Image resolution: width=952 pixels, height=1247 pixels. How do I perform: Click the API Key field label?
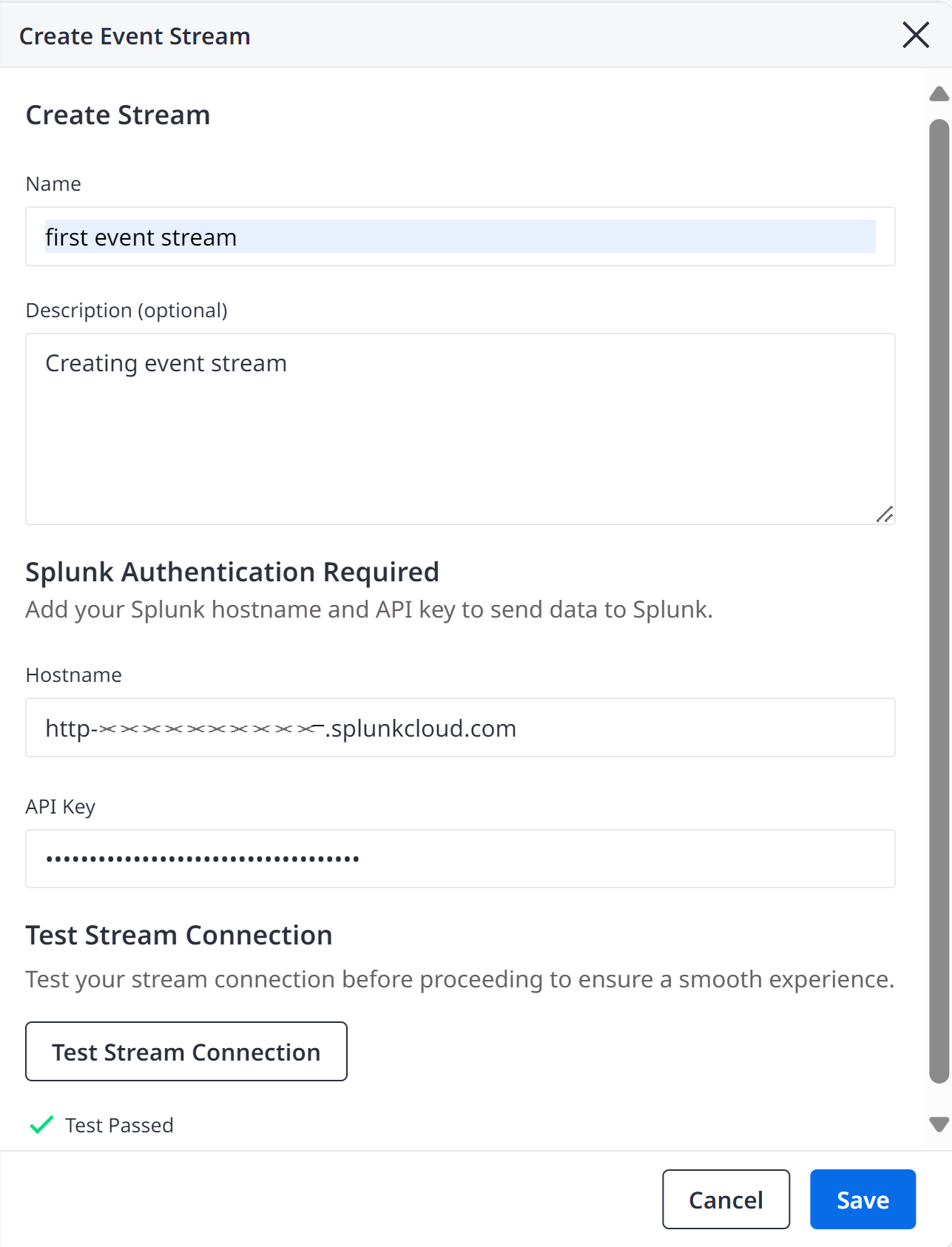[61, 806]
